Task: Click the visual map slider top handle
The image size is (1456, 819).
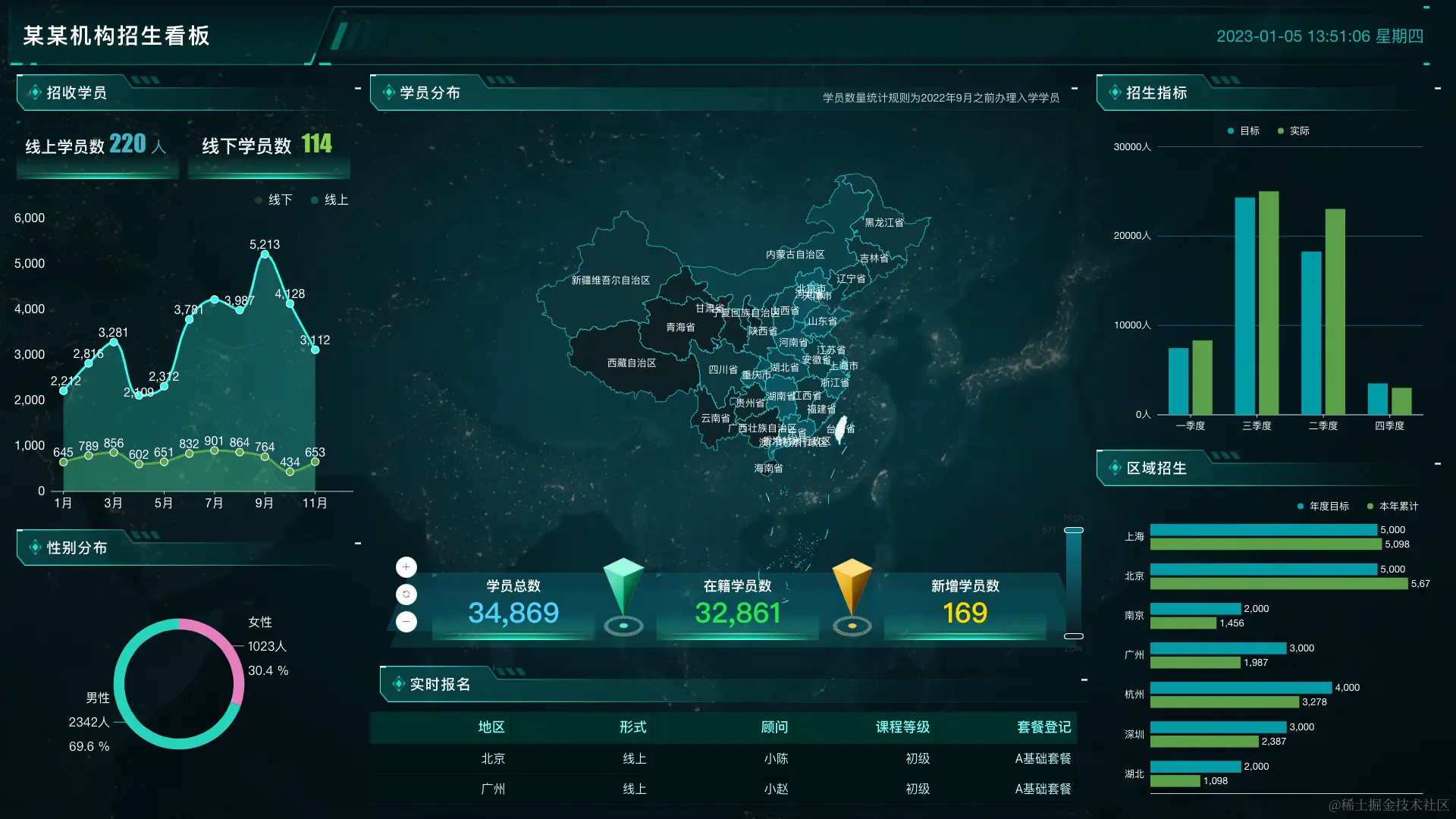Action: pos(1074,530)
